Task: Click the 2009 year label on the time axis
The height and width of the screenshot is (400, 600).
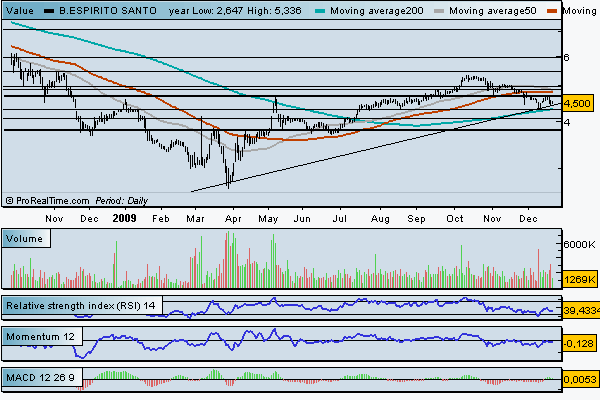Action: click(x=124, y=218)
